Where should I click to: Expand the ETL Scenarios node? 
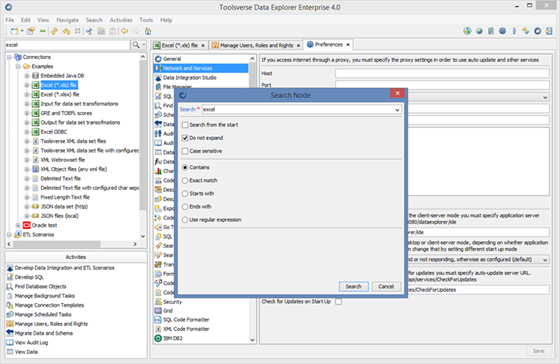tap(10, 235)
